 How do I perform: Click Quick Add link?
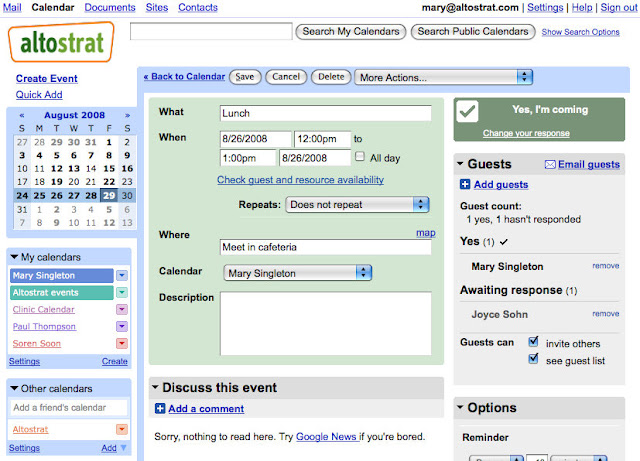(39, 95)
